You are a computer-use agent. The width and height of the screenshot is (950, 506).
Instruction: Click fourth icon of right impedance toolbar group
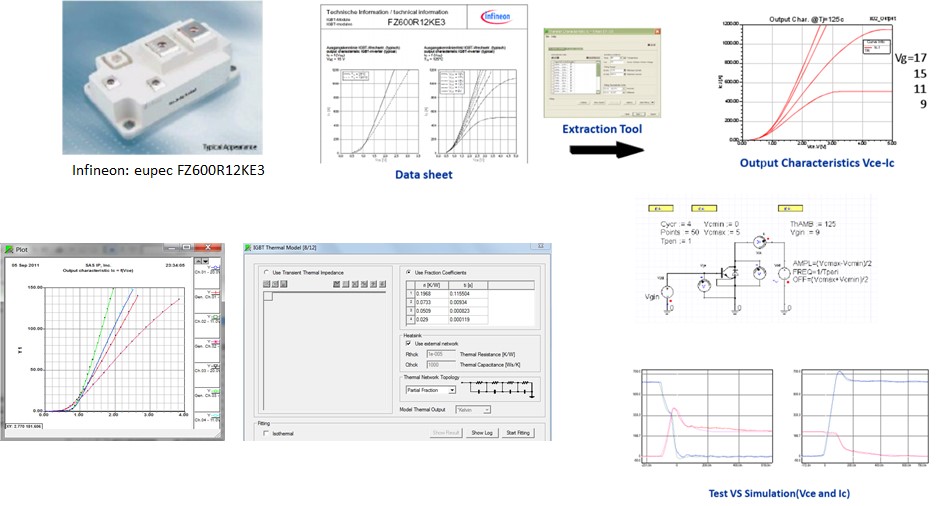364,284
